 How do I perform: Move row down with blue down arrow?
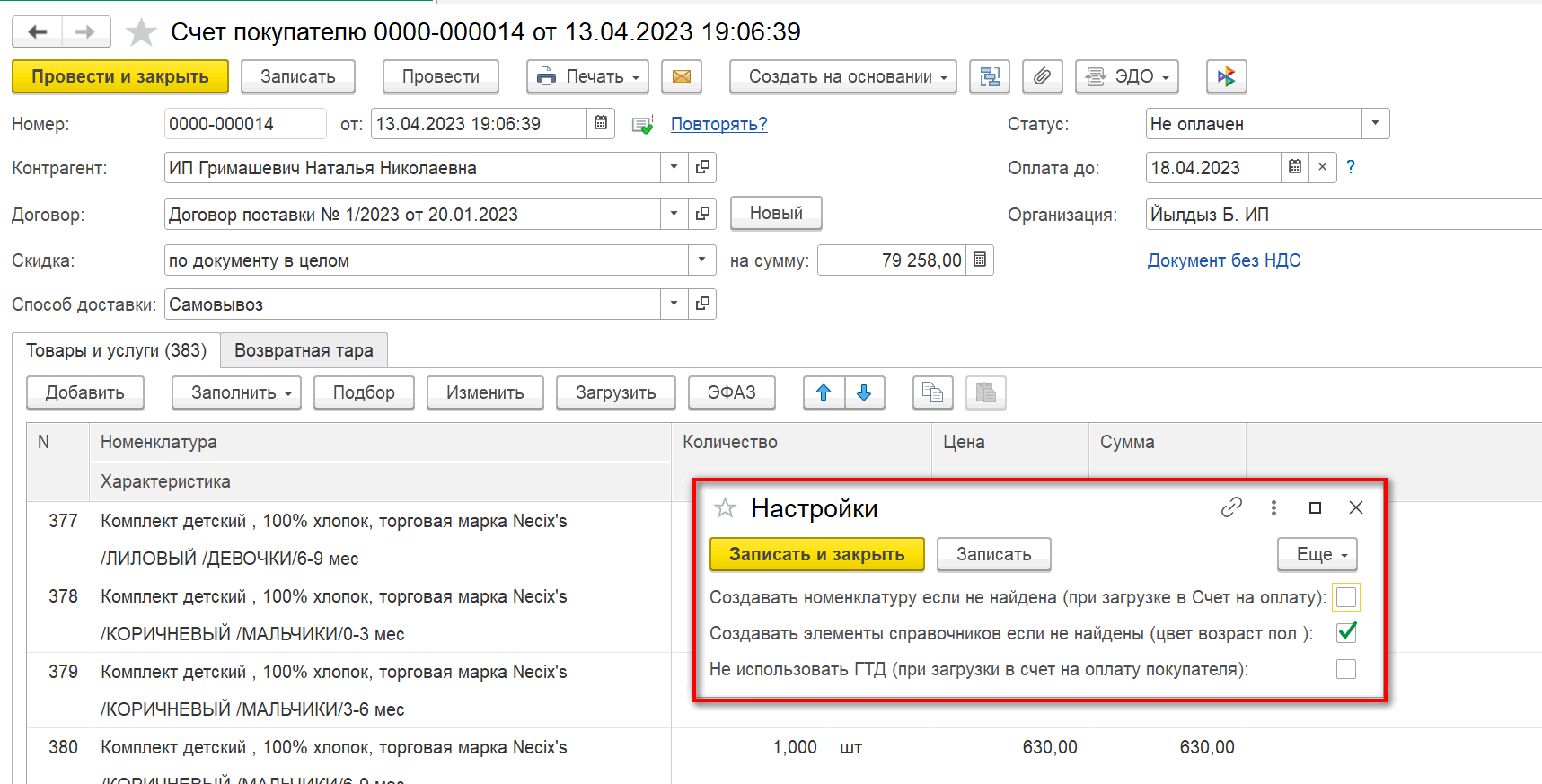coord(864,393)
